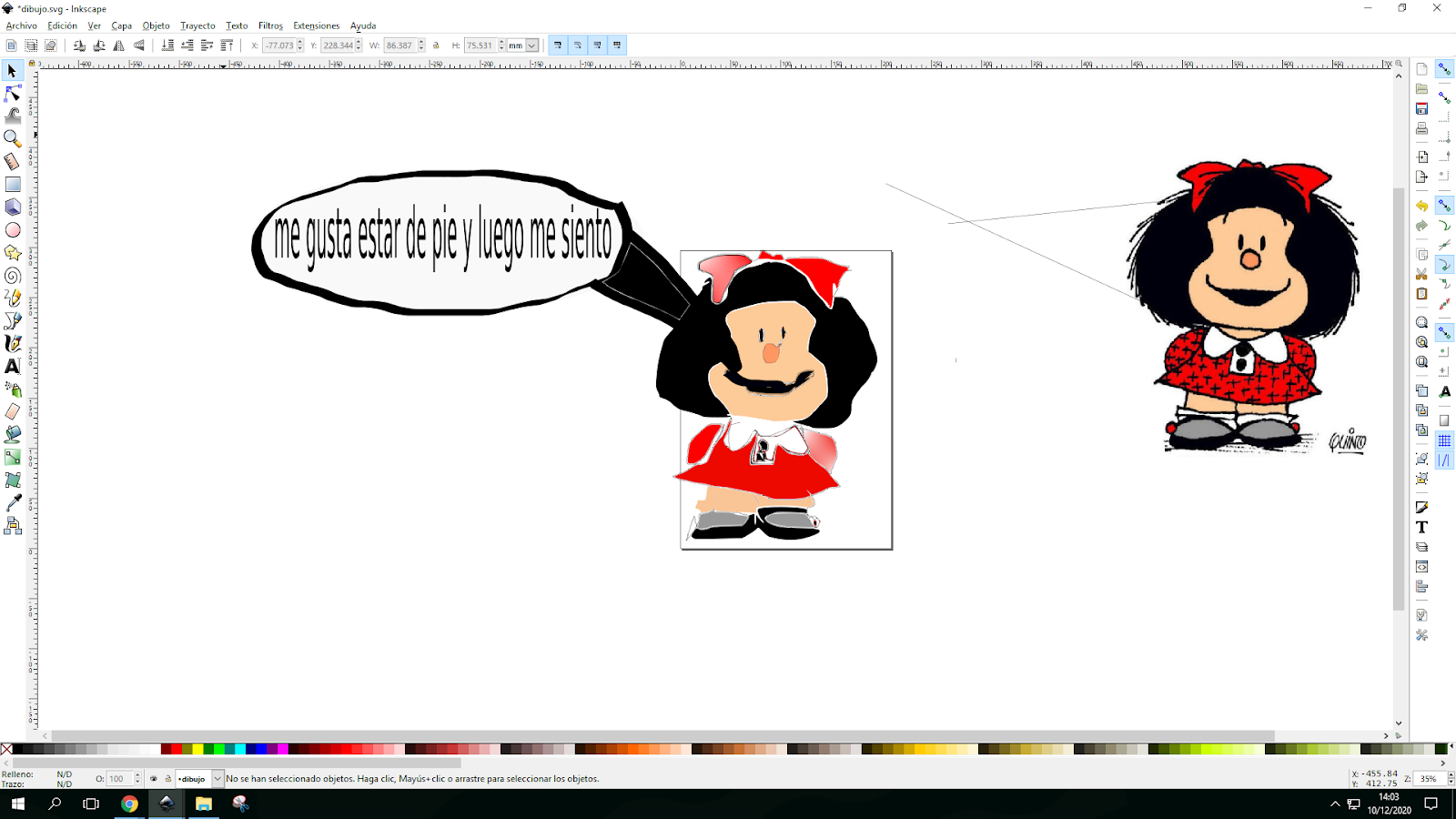Open the Fill and Stroke dialog
This screenshot has width=1456, height=819.
pyautogui.click(x=1422, y=507)
